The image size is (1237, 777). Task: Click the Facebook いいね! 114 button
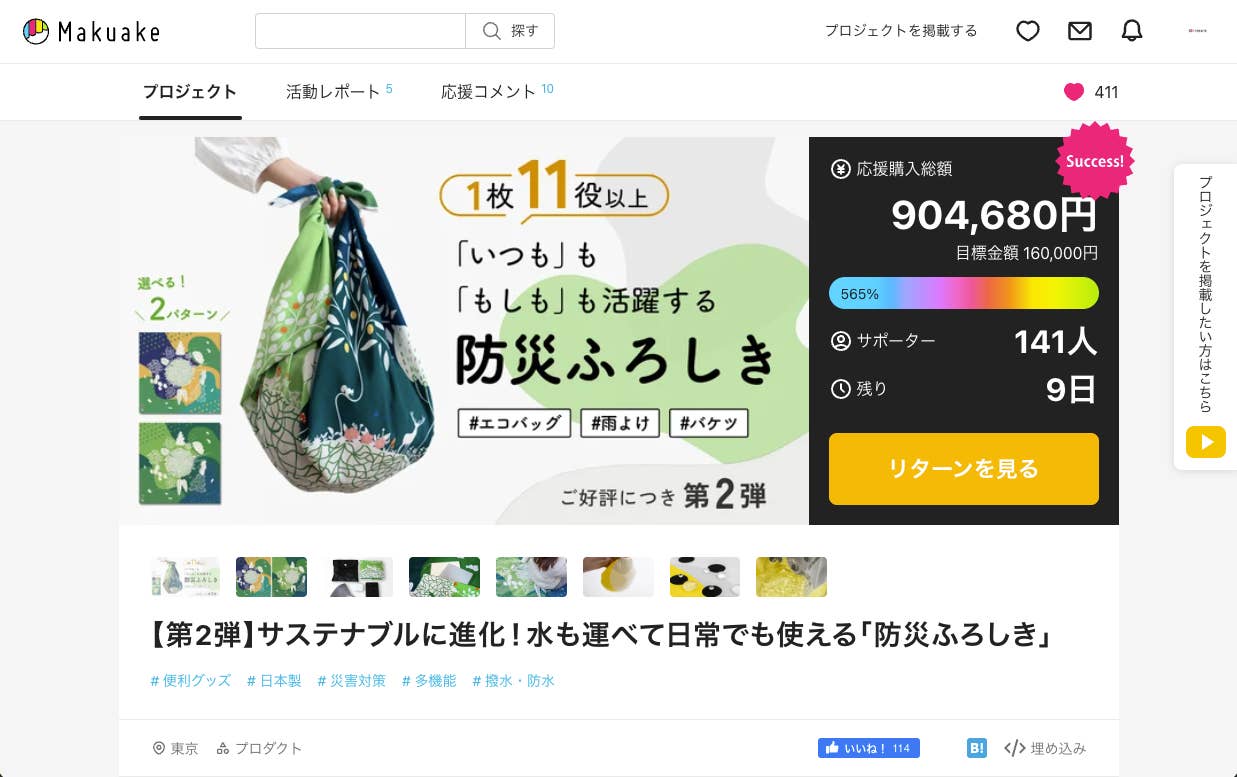pos(869,748)
